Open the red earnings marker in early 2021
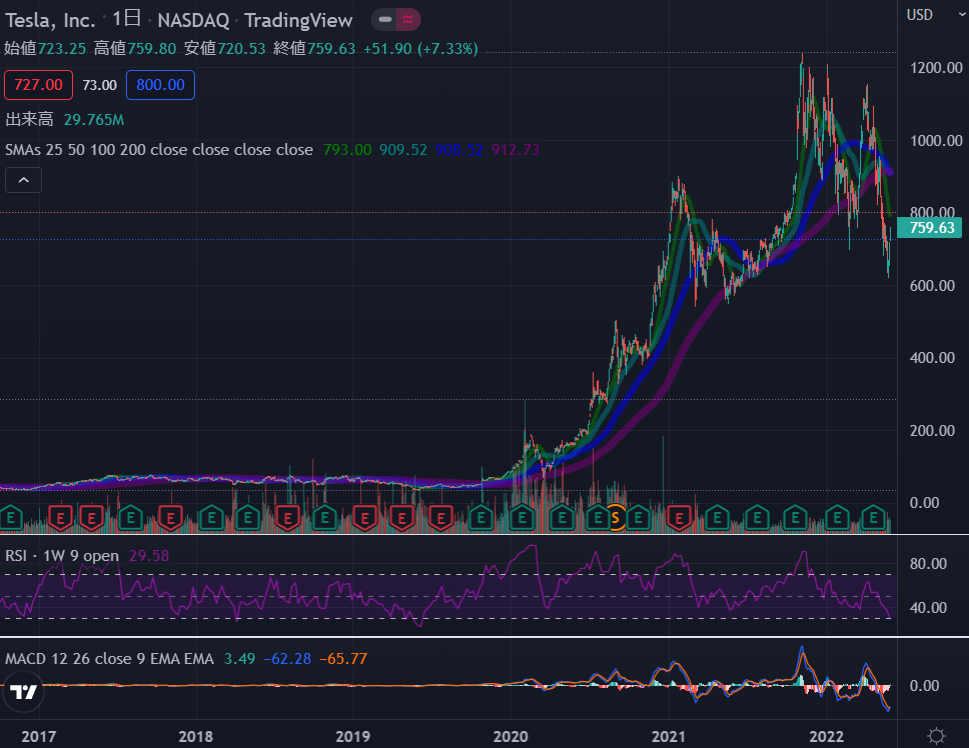 [x=679, y=517]
